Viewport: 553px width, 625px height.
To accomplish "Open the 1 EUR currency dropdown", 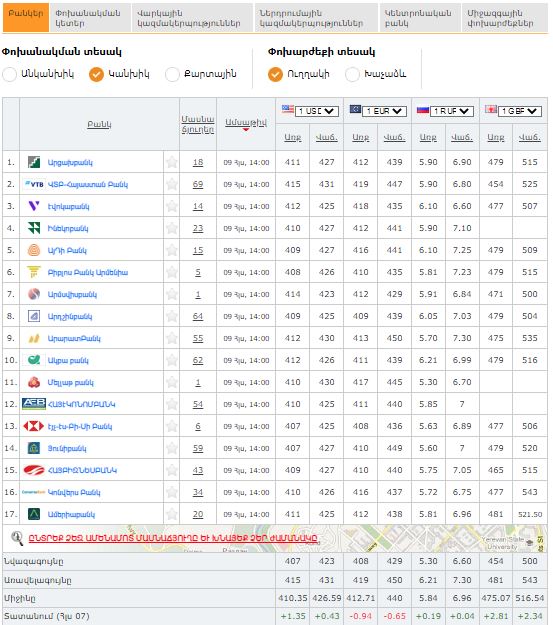I will pyautogui.click(x=384, y=111).
